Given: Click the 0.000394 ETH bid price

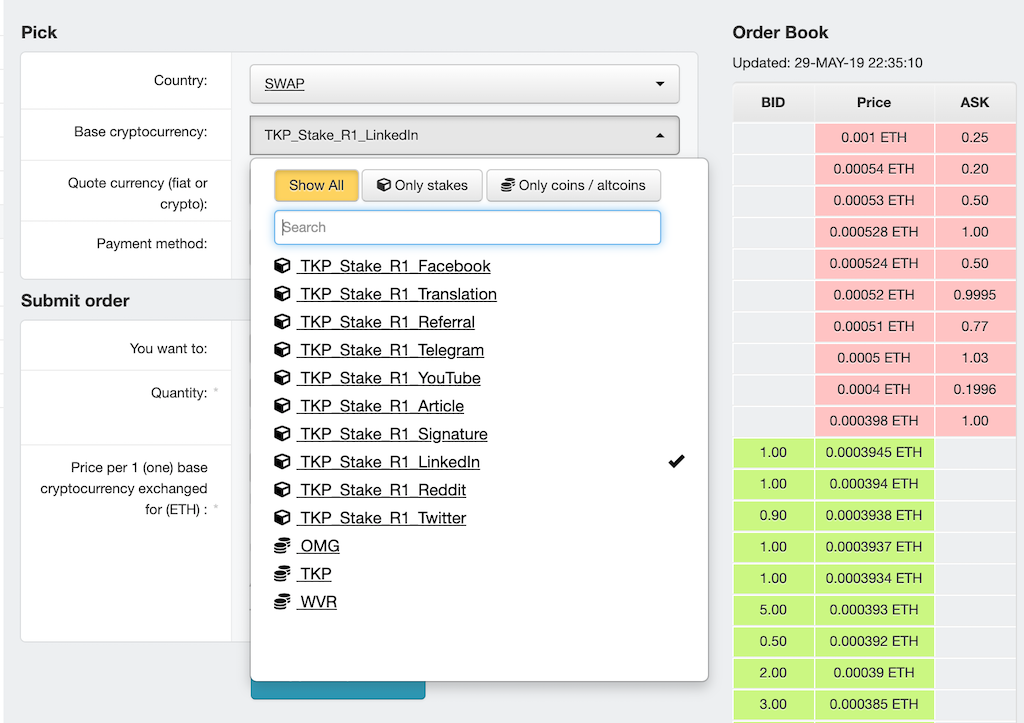Looking at the screenshot, I should point(874,484).
